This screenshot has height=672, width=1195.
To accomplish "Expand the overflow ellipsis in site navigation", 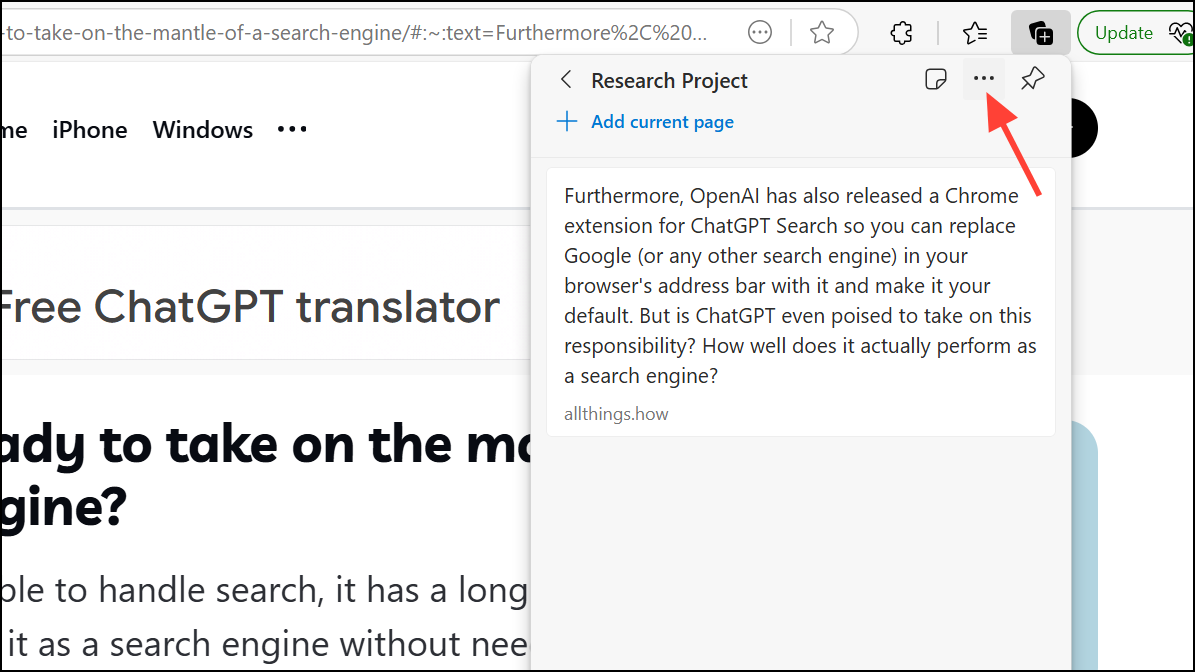I will (x=291, y=129).
